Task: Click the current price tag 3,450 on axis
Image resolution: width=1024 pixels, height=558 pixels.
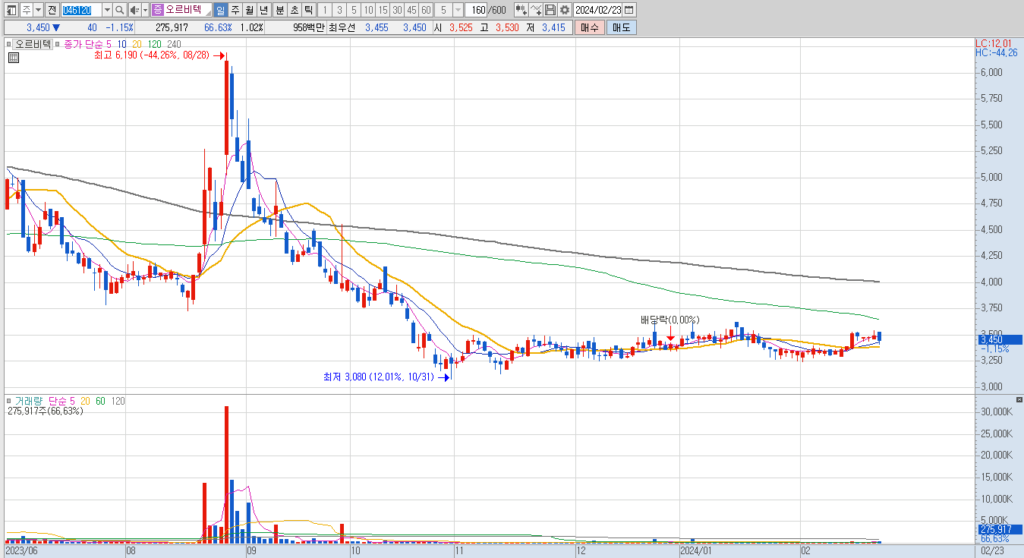Action: point(1000,340)
